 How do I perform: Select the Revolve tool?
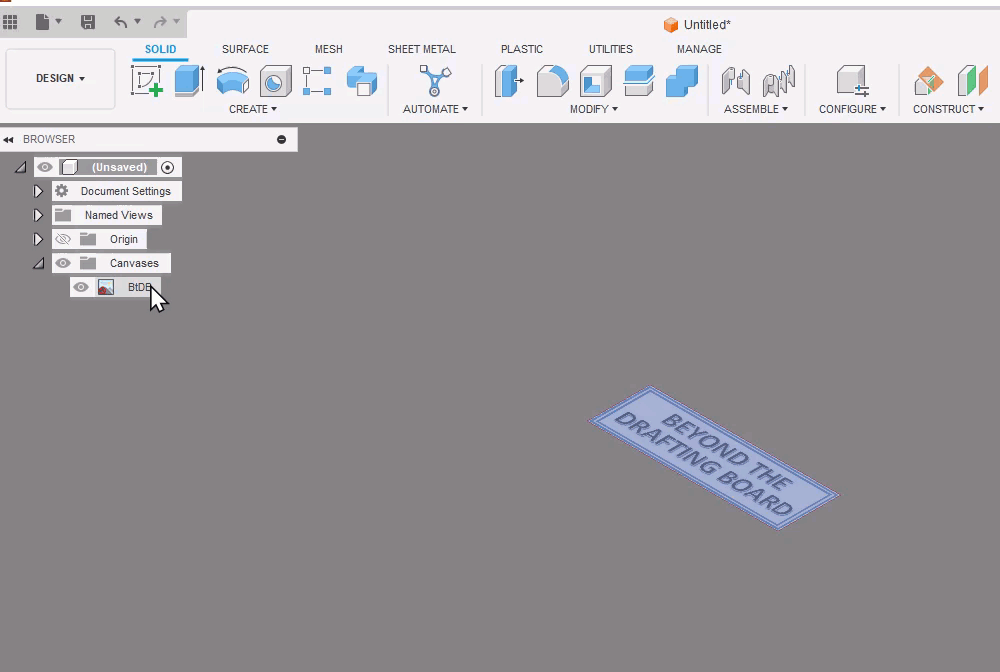[x=233, y=80]
